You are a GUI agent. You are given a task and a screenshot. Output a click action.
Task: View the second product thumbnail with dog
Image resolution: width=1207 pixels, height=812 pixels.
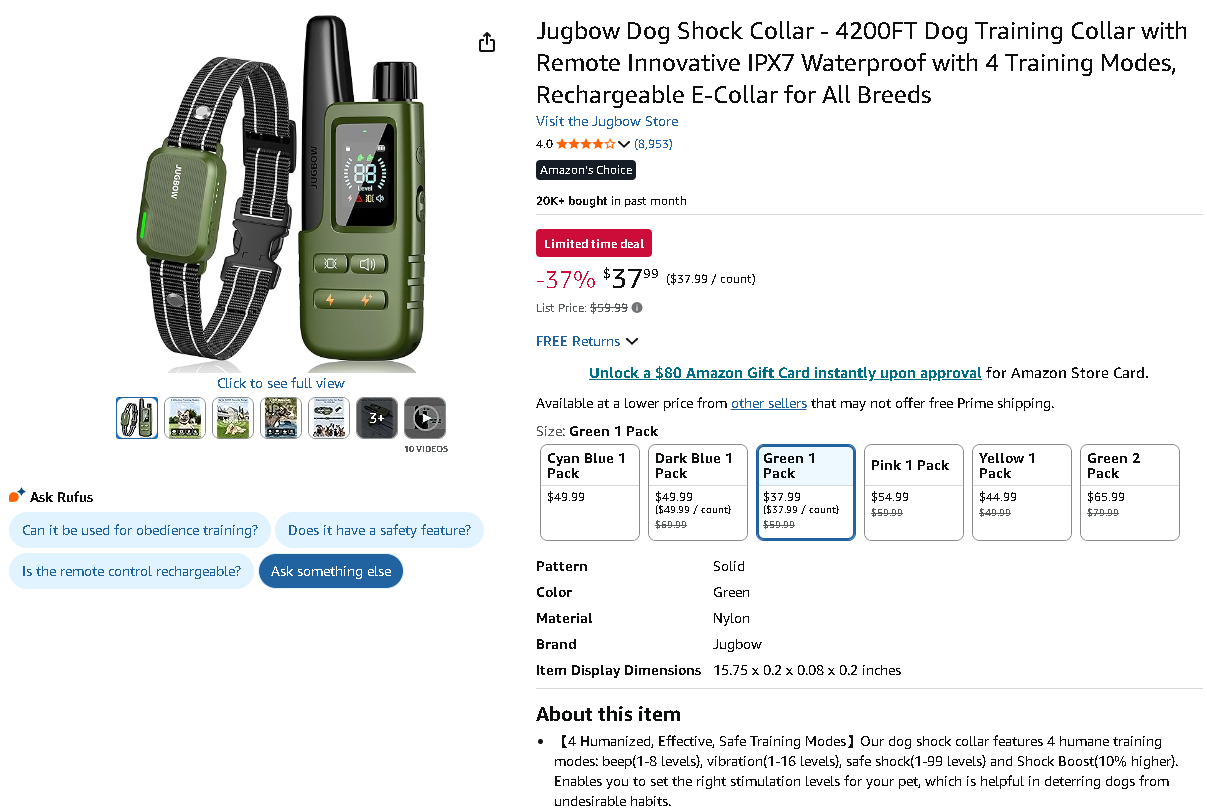pos(185,418)
